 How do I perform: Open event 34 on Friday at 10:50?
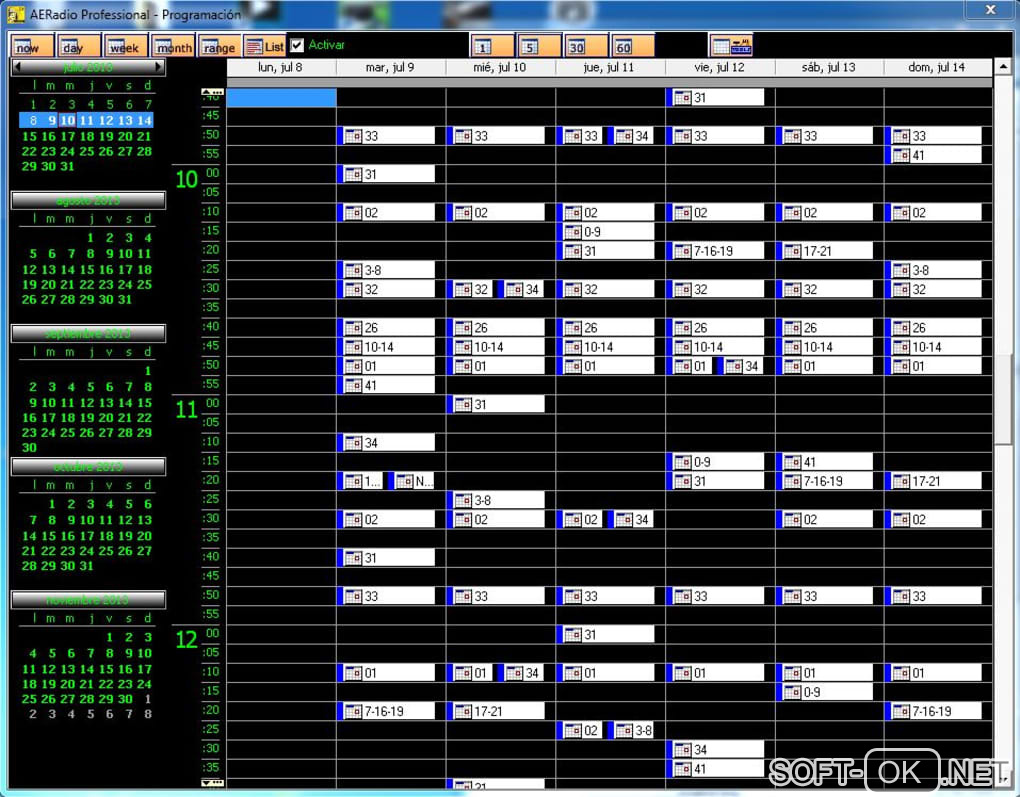(x=740, y=366)
